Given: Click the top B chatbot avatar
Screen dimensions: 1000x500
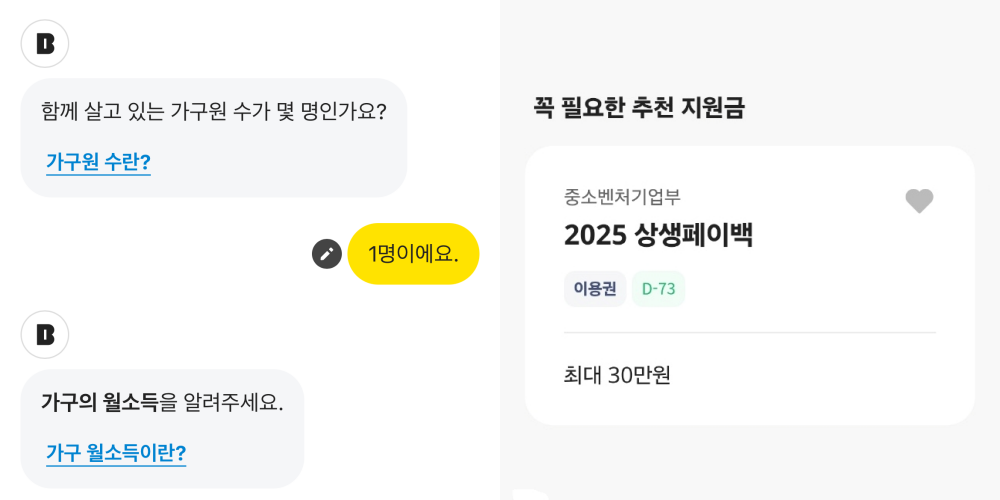Looking at the screenshot, I should pos(45,43).
